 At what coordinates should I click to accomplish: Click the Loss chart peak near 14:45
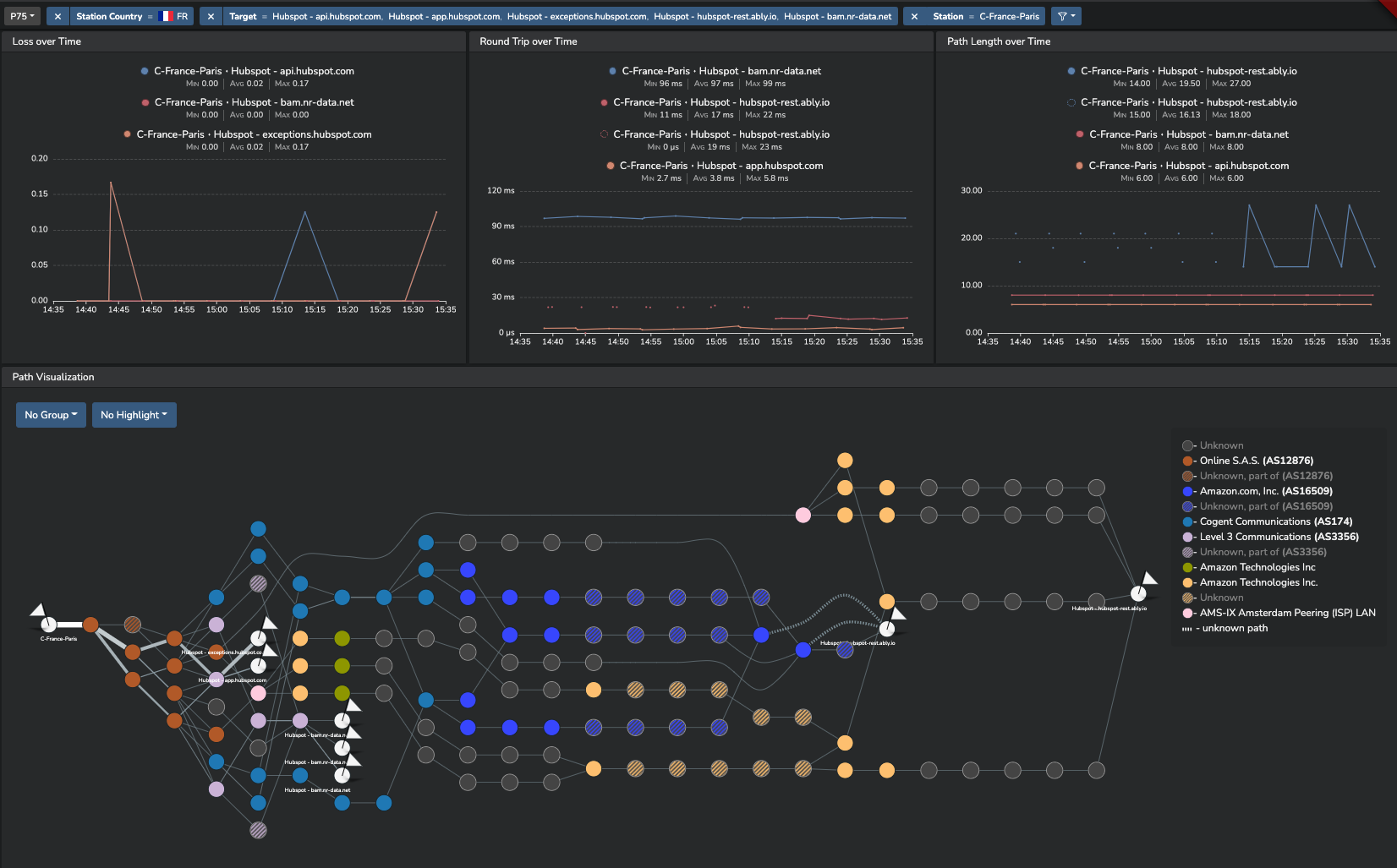pos(111,183)
